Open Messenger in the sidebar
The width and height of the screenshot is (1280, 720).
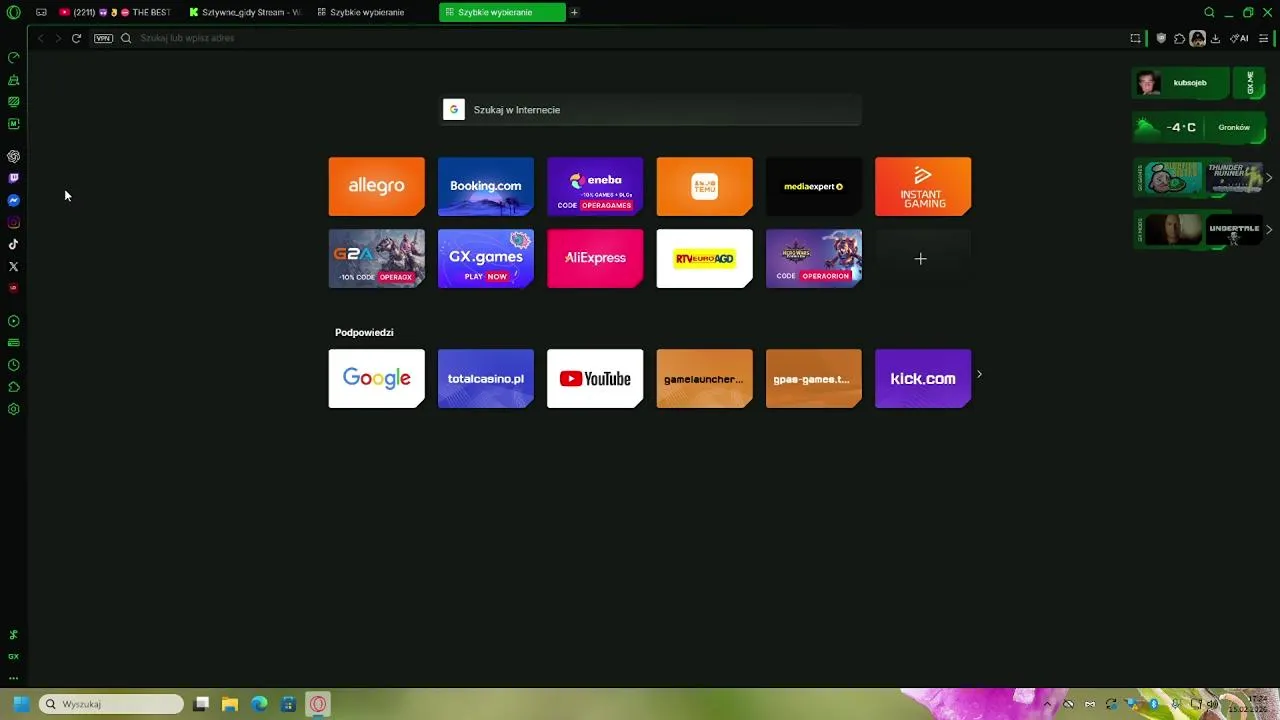[x=13, y=201]
